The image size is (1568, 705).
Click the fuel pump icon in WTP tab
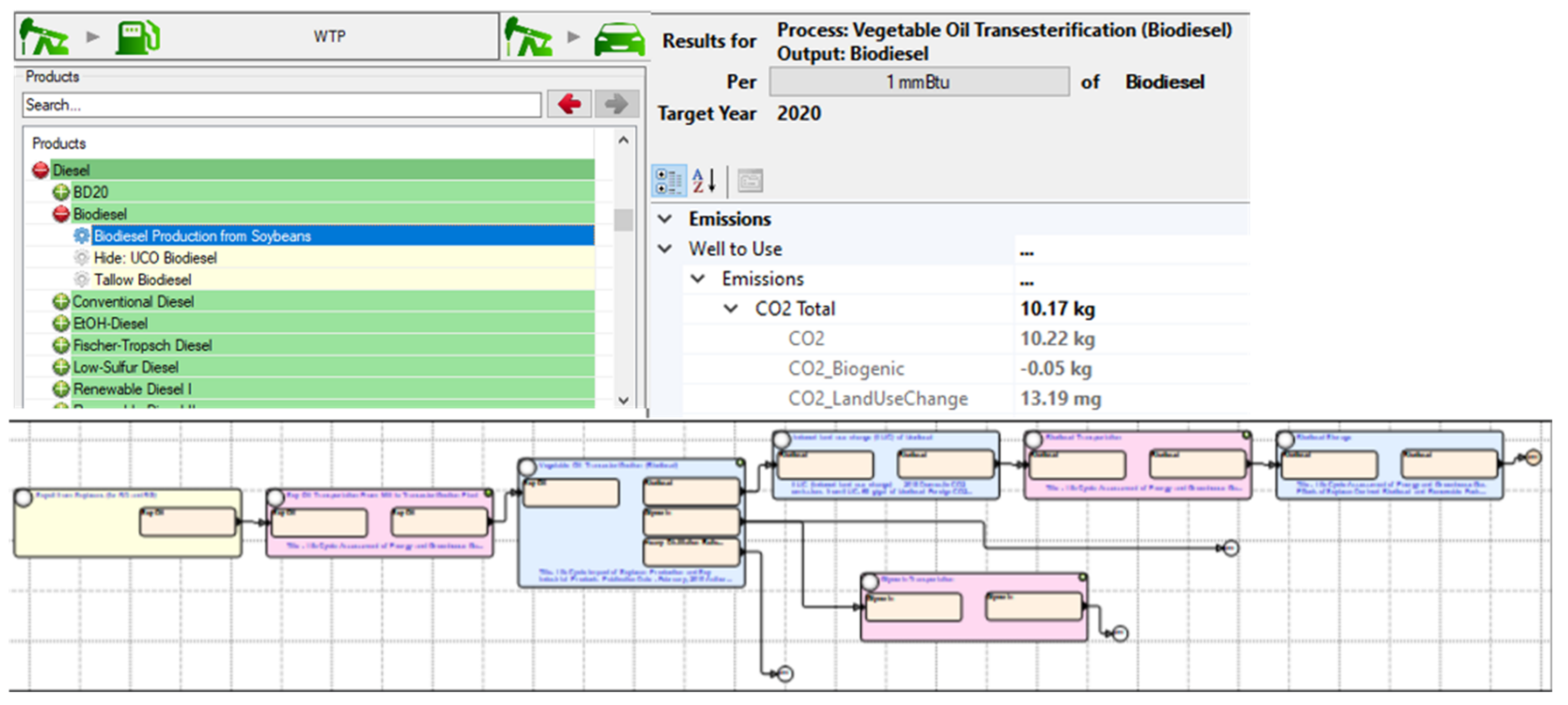137,37
